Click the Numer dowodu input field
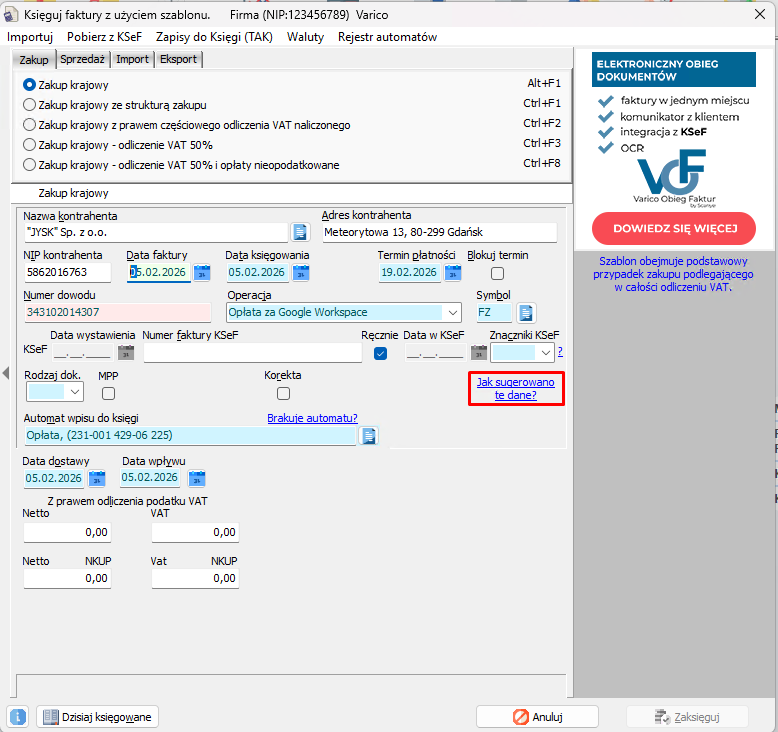Screen dimensions: 778x732 tap(117, 313)
